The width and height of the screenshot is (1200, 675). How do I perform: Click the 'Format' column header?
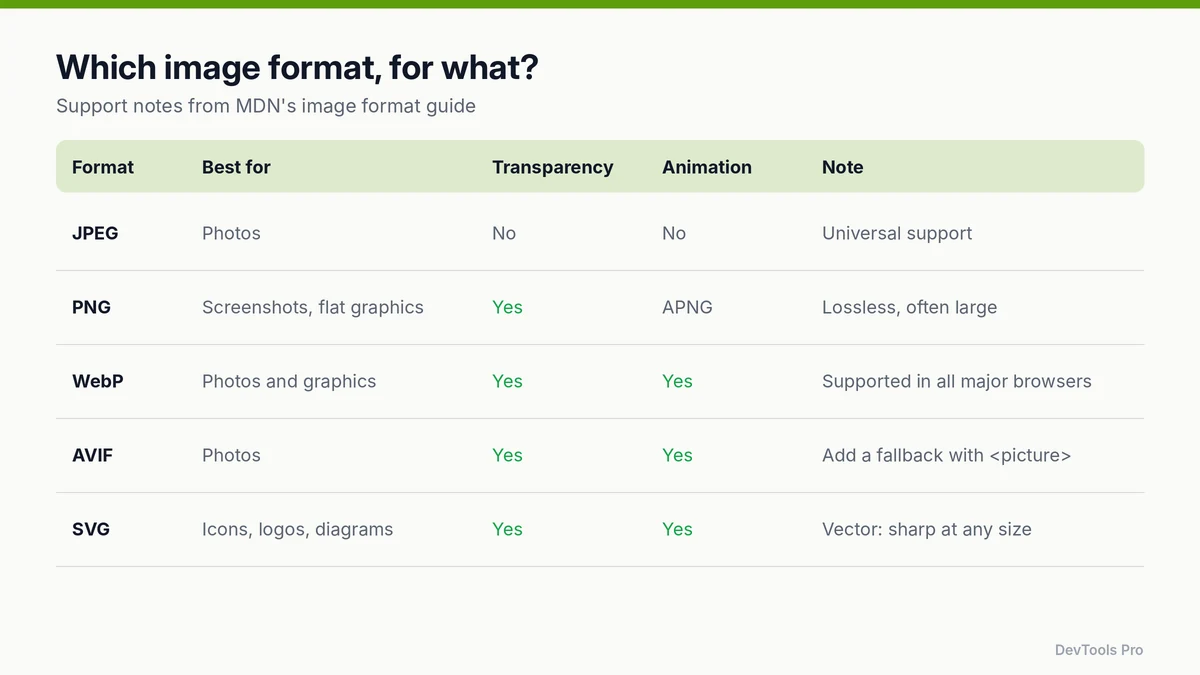103,167
